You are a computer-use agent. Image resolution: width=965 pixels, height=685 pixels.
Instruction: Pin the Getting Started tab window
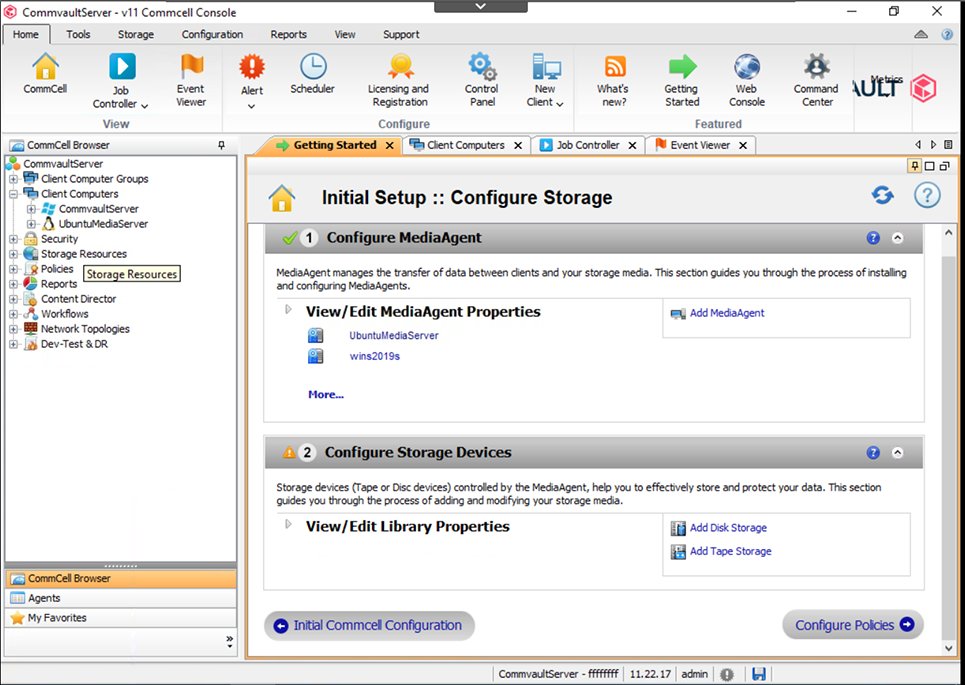pos(915,166)
